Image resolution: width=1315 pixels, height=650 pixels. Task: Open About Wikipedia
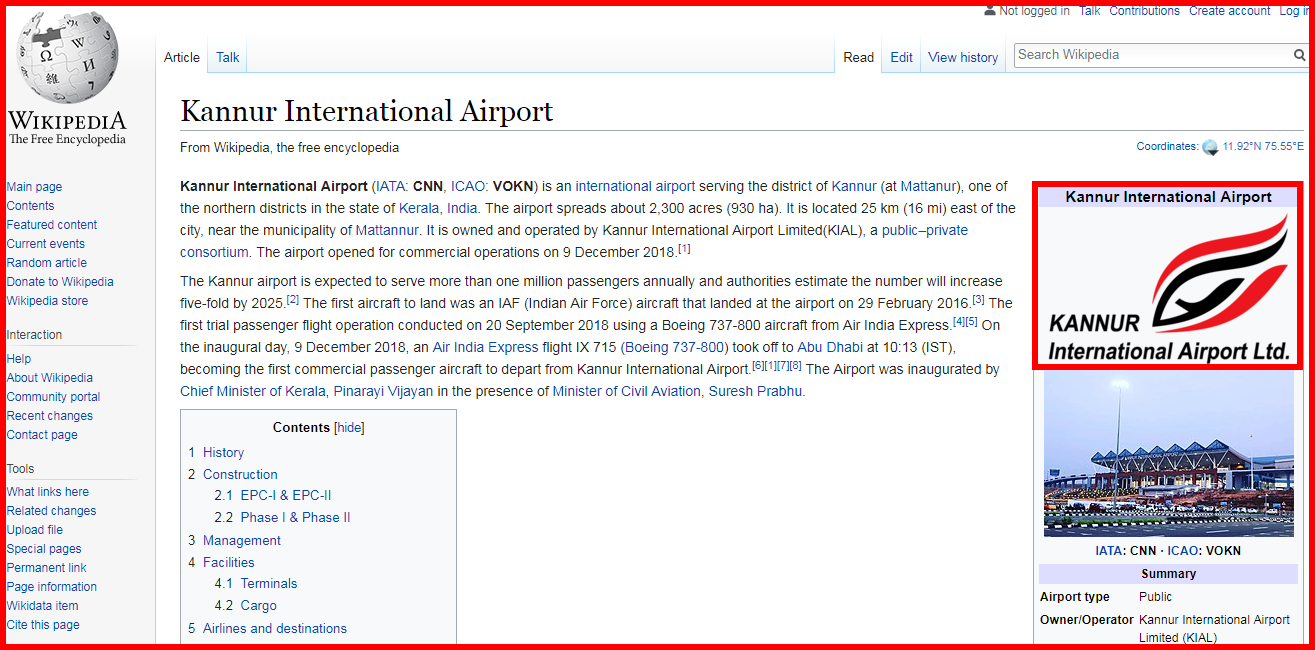pos(50,378)
